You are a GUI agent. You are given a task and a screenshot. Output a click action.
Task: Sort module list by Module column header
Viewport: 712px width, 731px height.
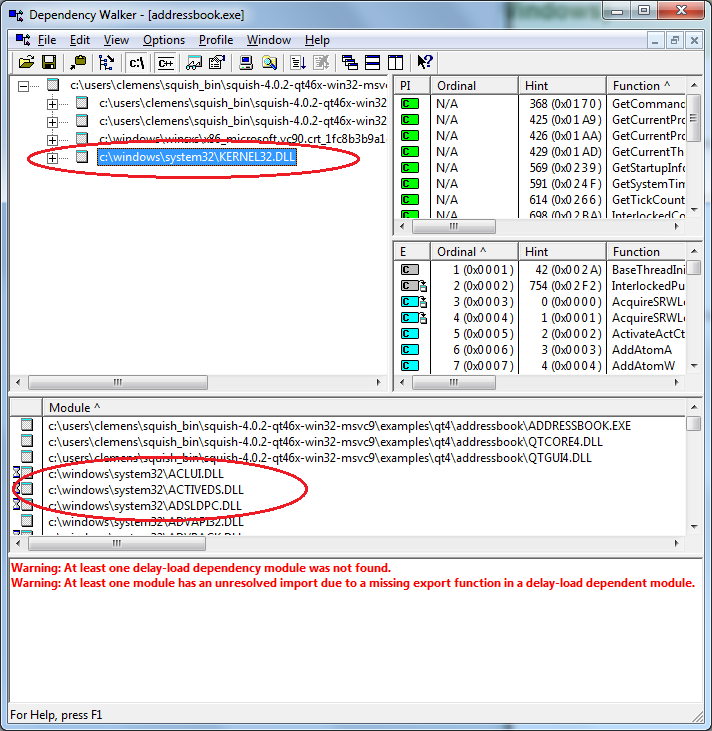75,407
